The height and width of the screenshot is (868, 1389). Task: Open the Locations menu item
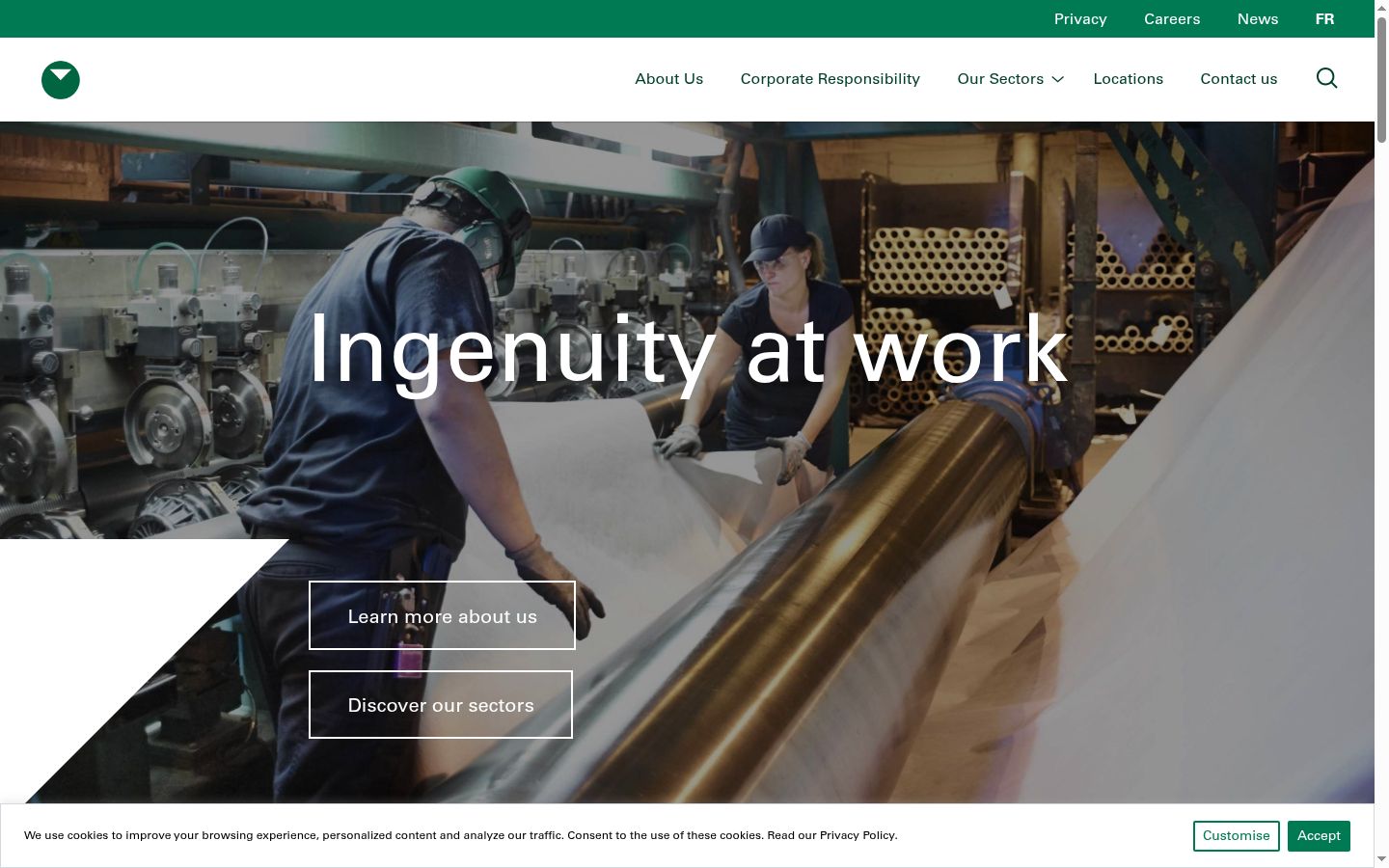[1128, 79]
